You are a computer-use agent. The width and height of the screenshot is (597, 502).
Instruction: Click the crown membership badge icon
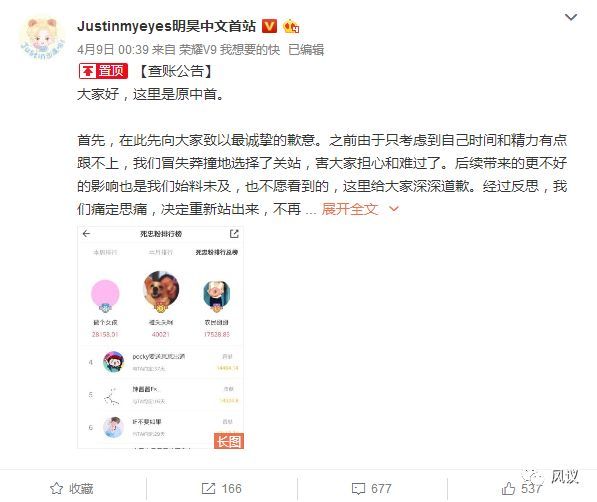291,27
